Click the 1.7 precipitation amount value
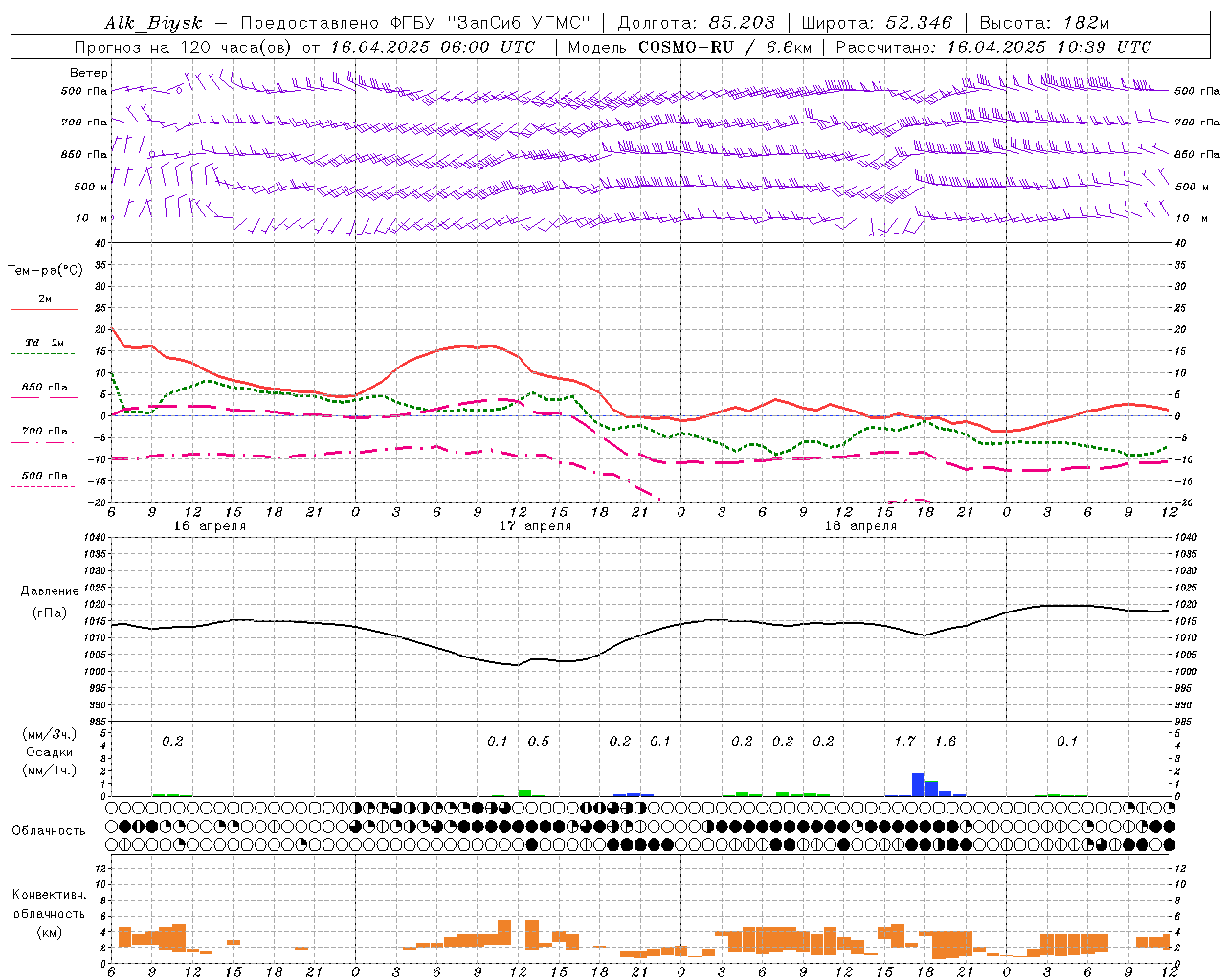The image size is (1225, 980). pyautogui.click(x=904, y=741)
